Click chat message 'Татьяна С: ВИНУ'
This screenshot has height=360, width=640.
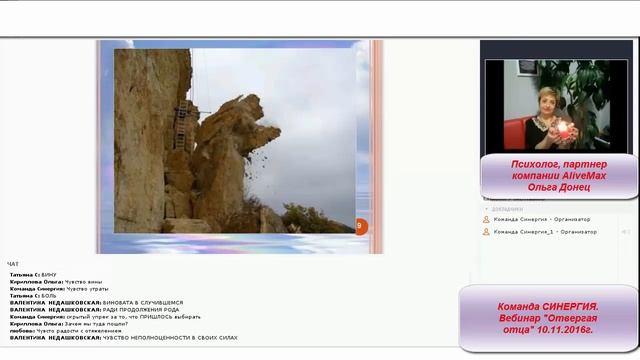click(x=33, y=275)
